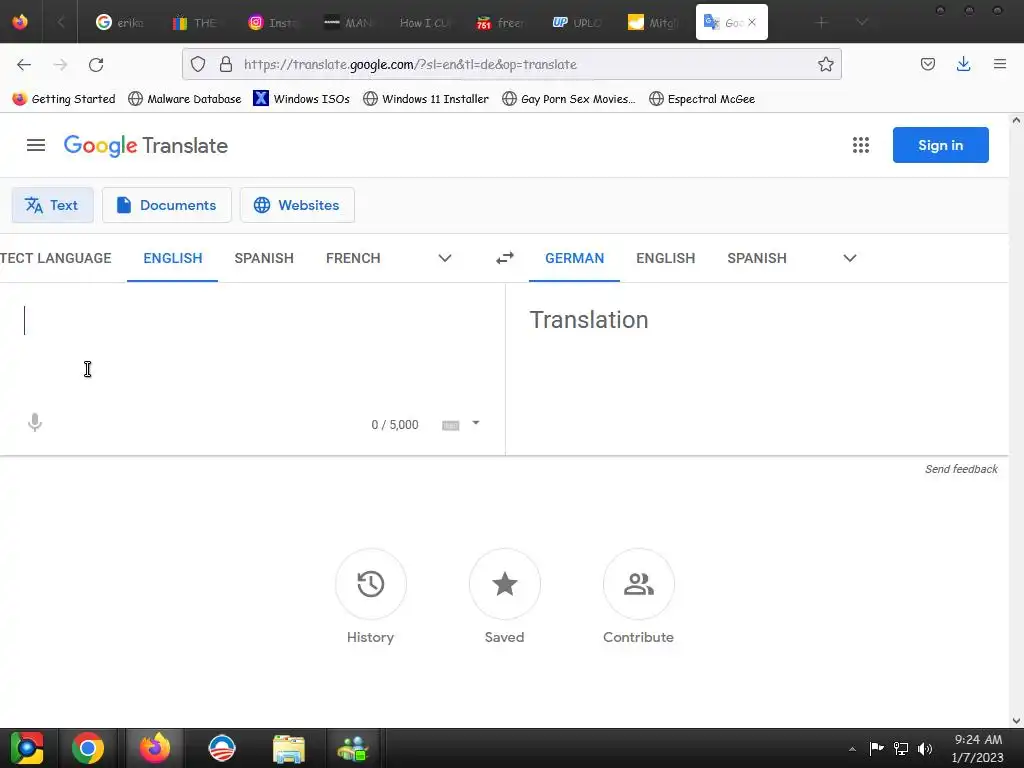List all tabs dropdown
This screenshot has height=768, width=1024.
[862, 22]
